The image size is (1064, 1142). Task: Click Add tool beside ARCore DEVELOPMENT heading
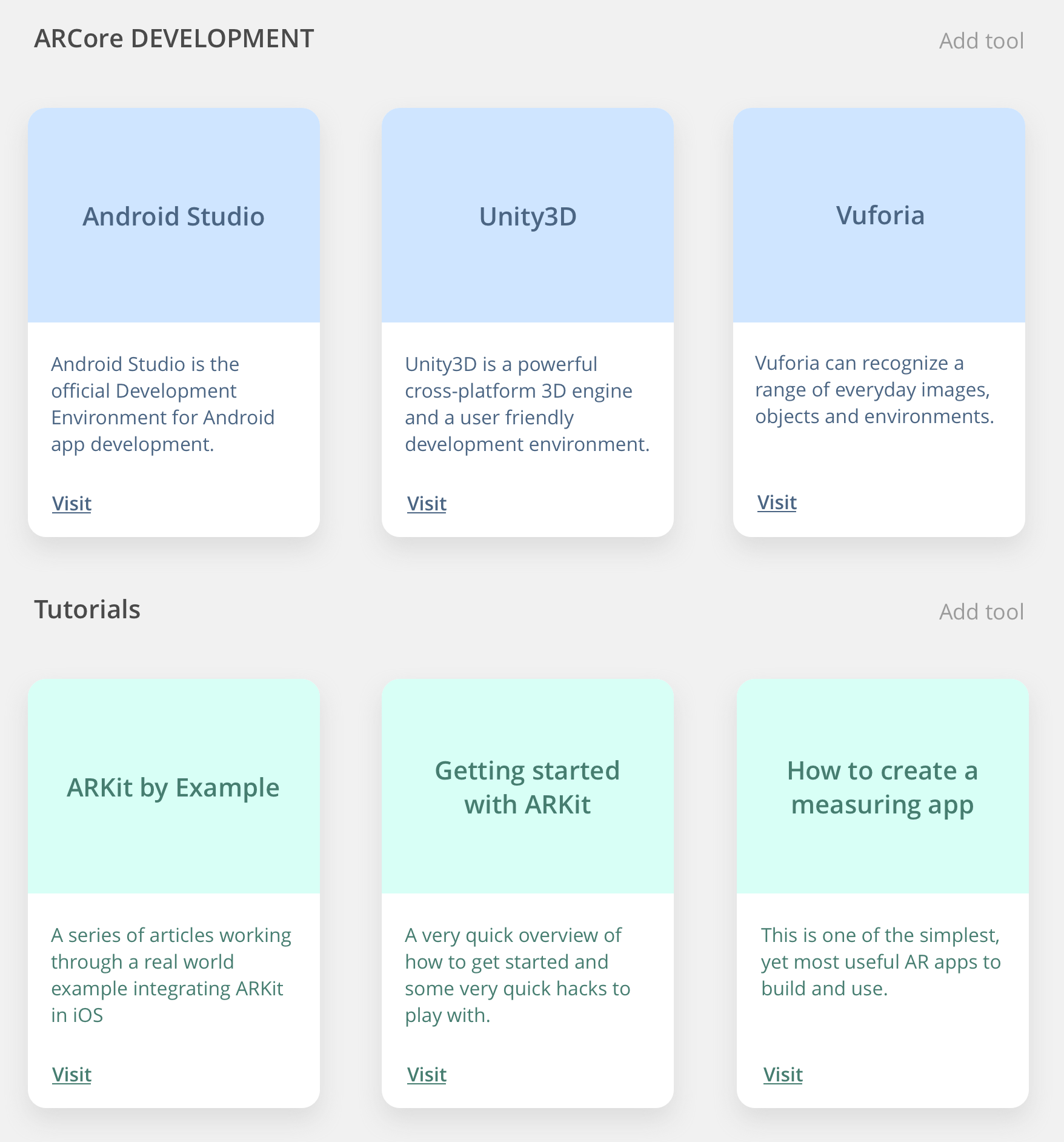(981, 41)
